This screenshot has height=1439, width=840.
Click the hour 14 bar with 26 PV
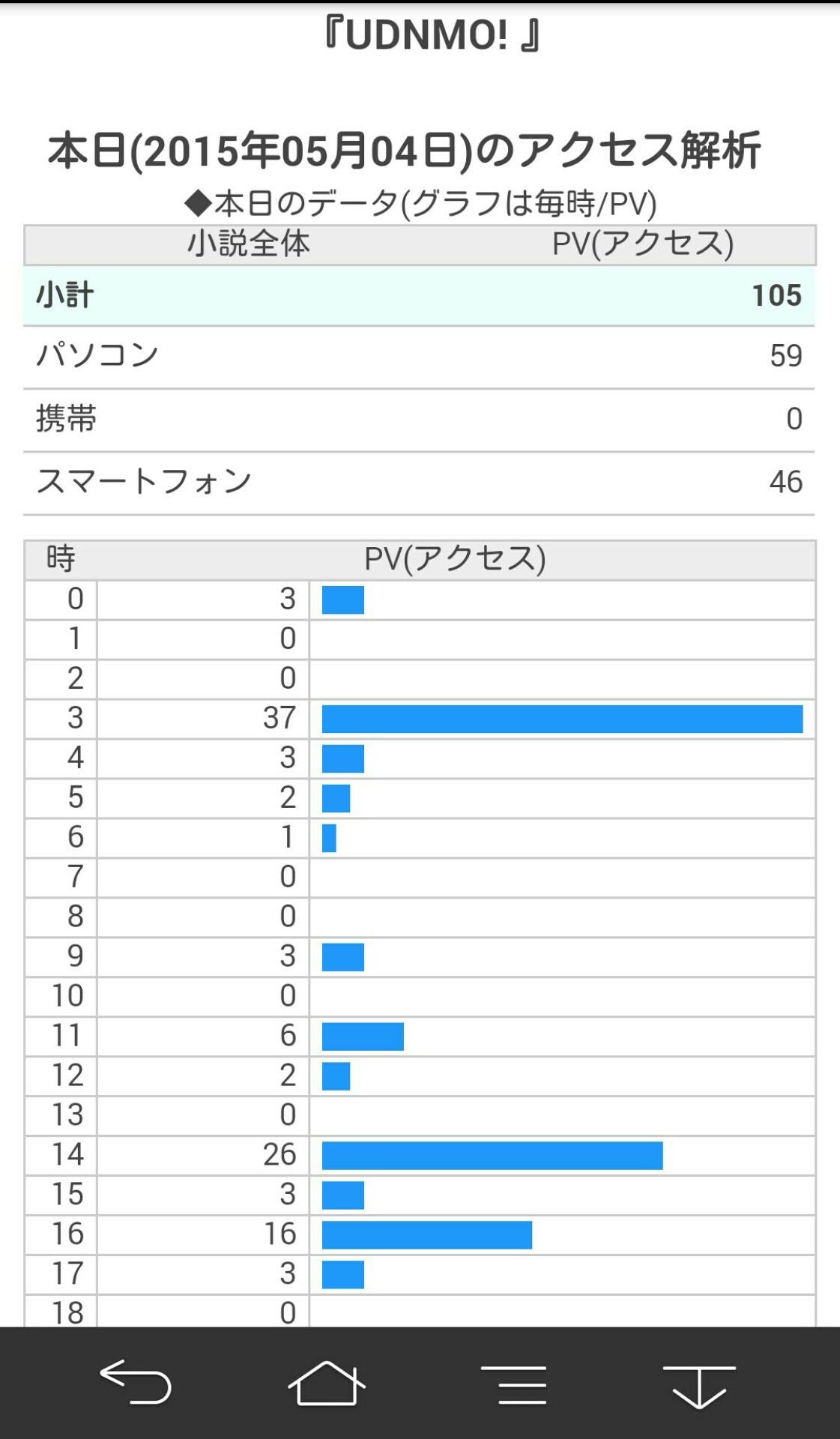tap(492, 1155)
